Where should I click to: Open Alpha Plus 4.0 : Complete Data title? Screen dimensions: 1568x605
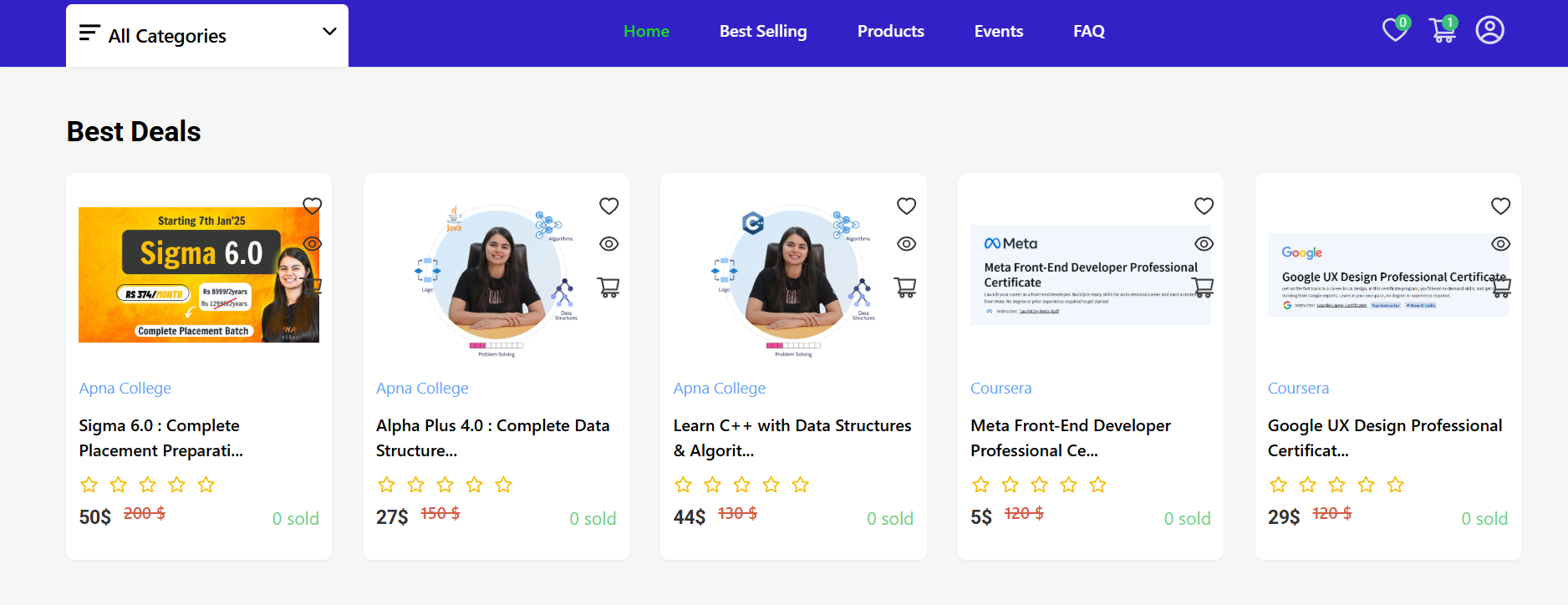tap(493, 438)
